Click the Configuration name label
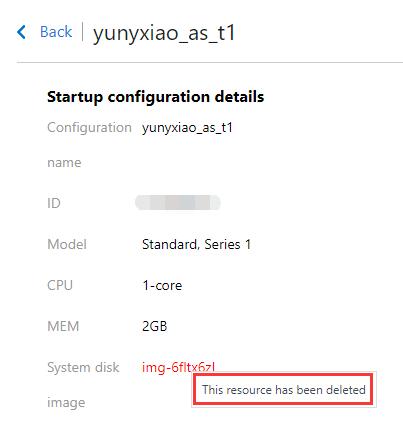This screenshot has width=403, height=423. (x=89, y=145)
